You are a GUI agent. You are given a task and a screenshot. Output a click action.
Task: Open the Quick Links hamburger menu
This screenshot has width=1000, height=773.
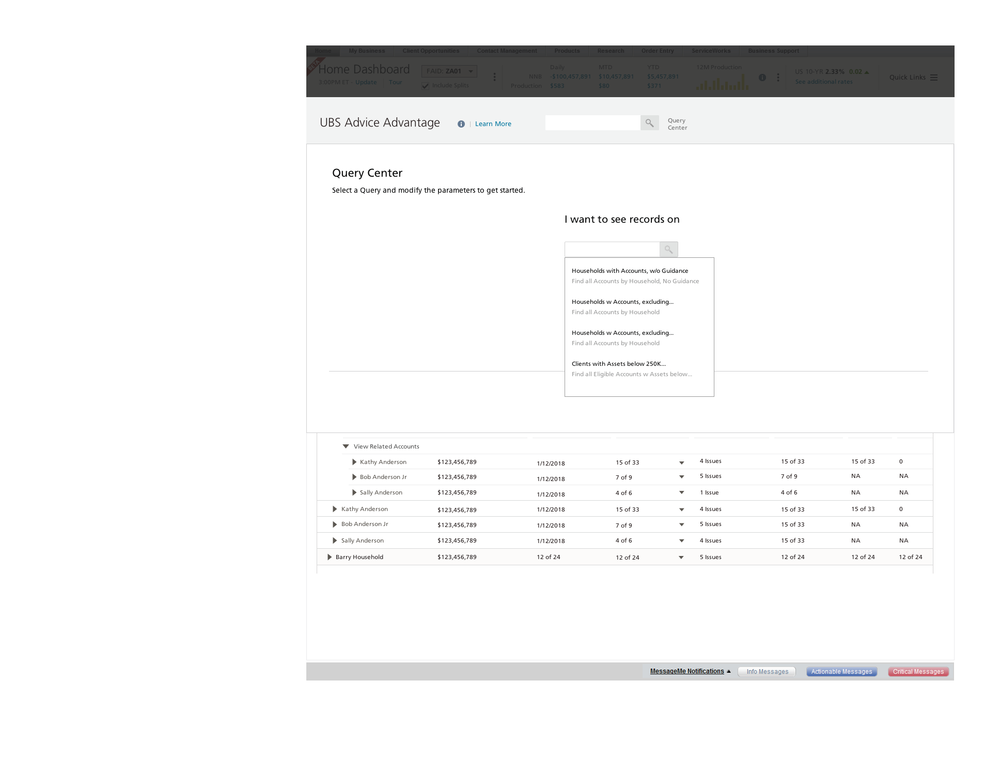(934, 77)
